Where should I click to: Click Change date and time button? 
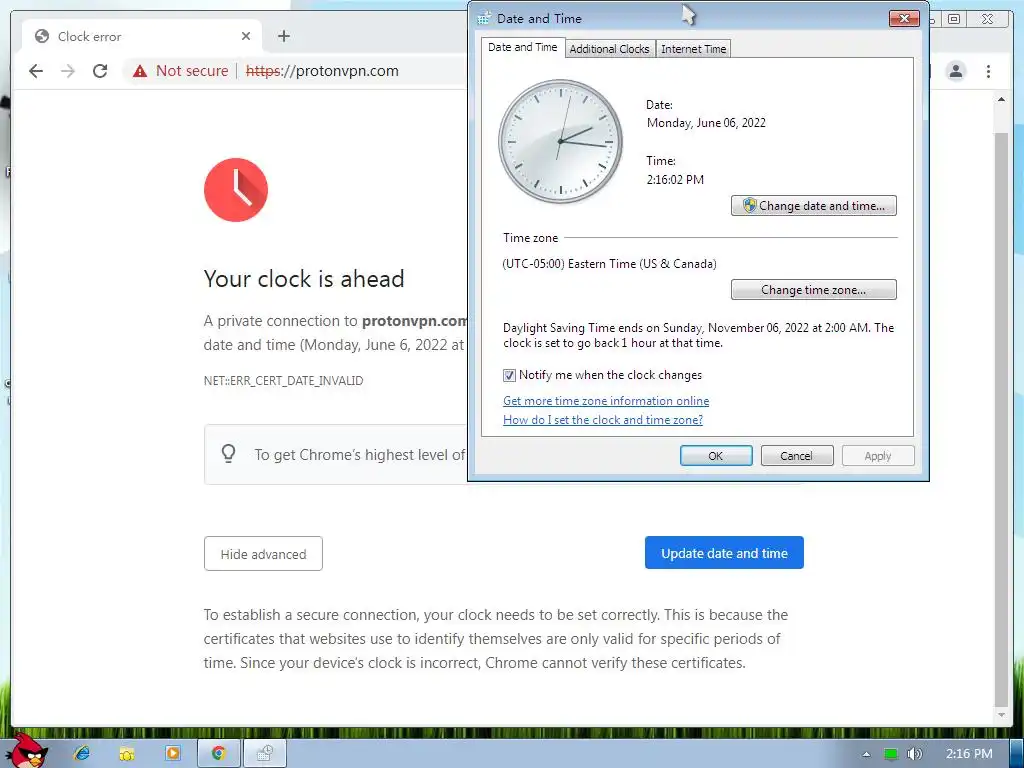click(x=814, y=206)
